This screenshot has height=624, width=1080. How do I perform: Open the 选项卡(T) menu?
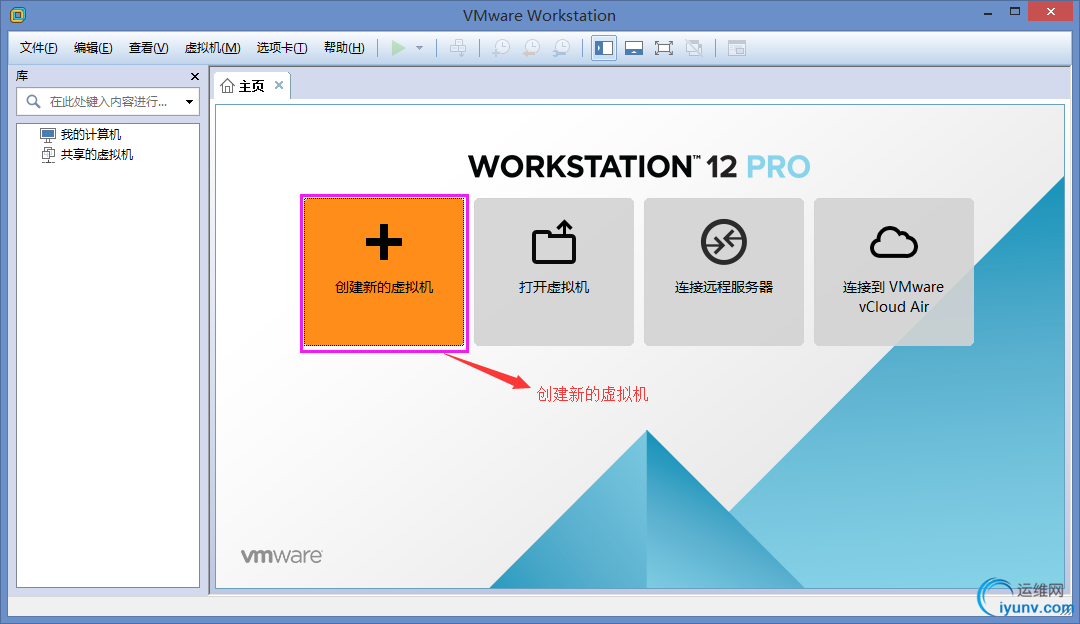282,48
